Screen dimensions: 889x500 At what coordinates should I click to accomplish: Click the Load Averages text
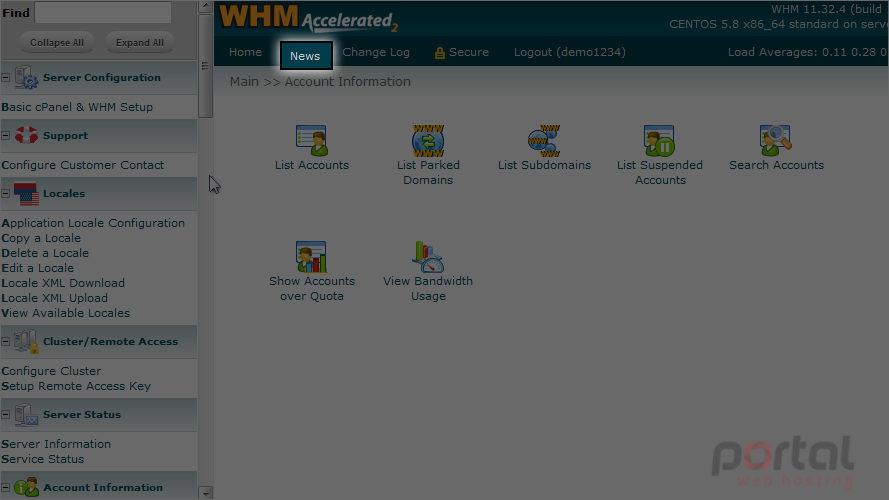[808, 52]
